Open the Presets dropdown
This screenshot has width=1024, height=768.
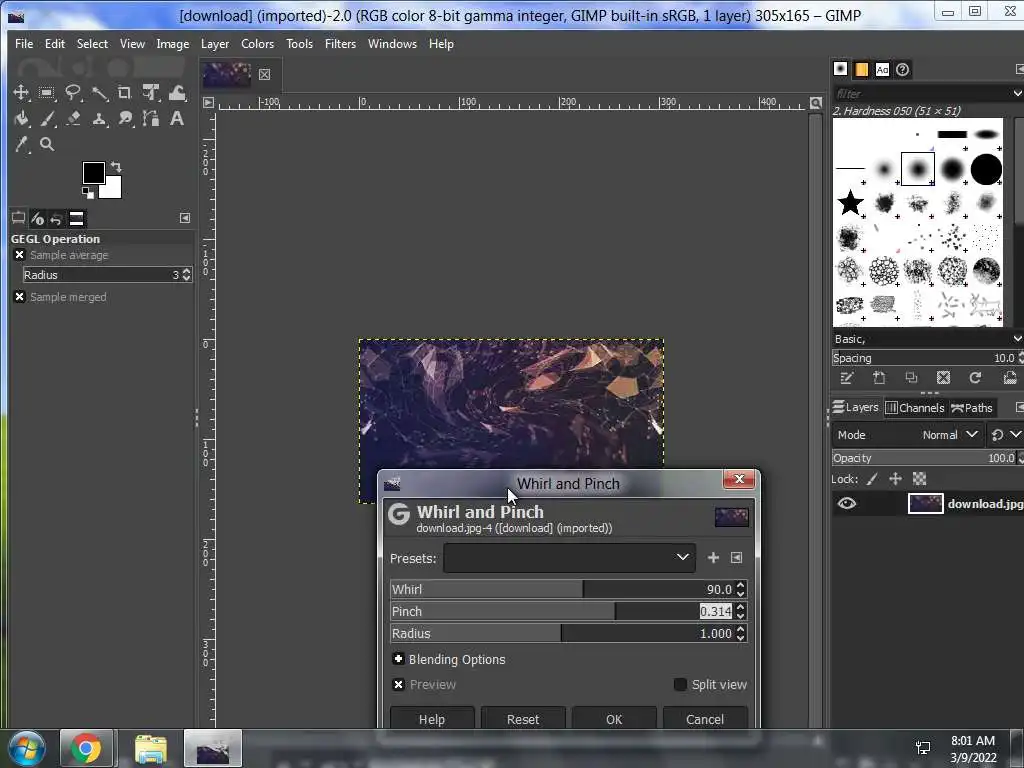tap(569, 558)
